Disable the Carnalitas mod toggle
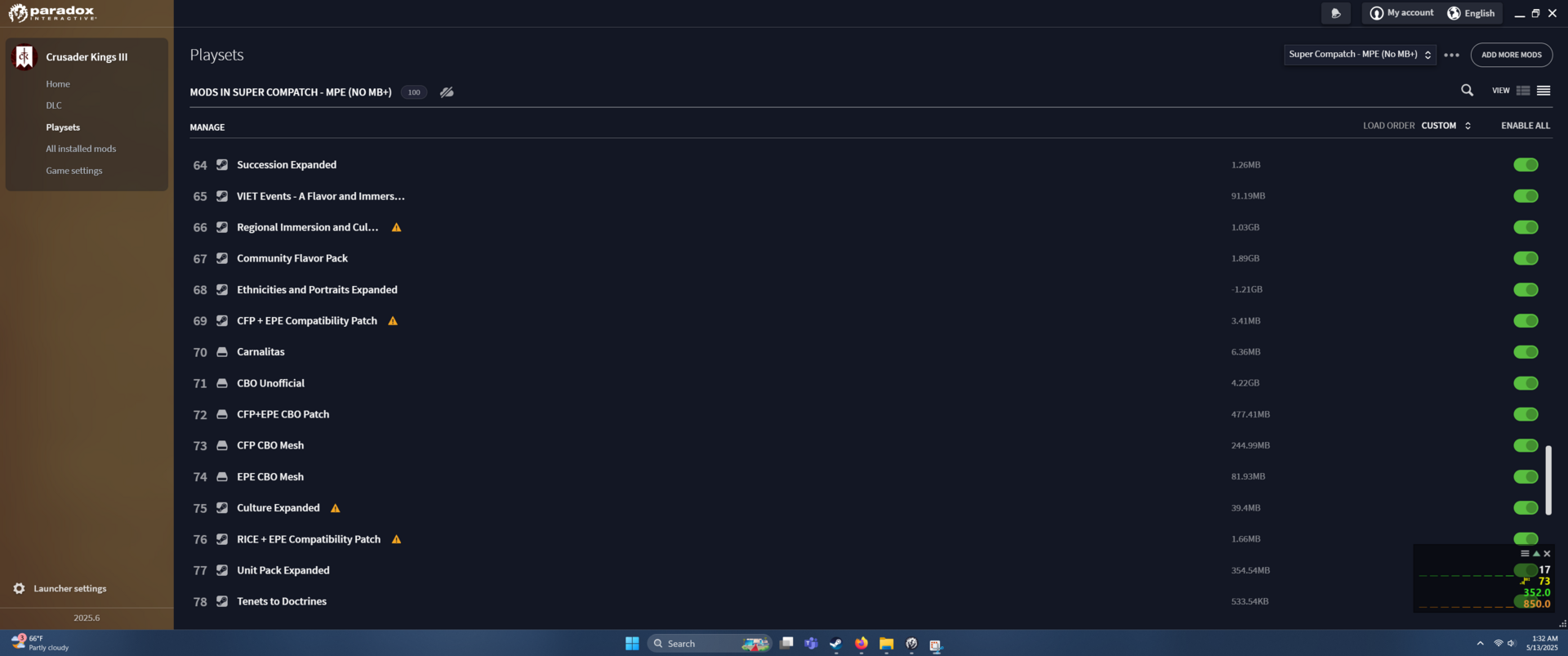Screen dimensions: 1568x656 point(1526,352)
